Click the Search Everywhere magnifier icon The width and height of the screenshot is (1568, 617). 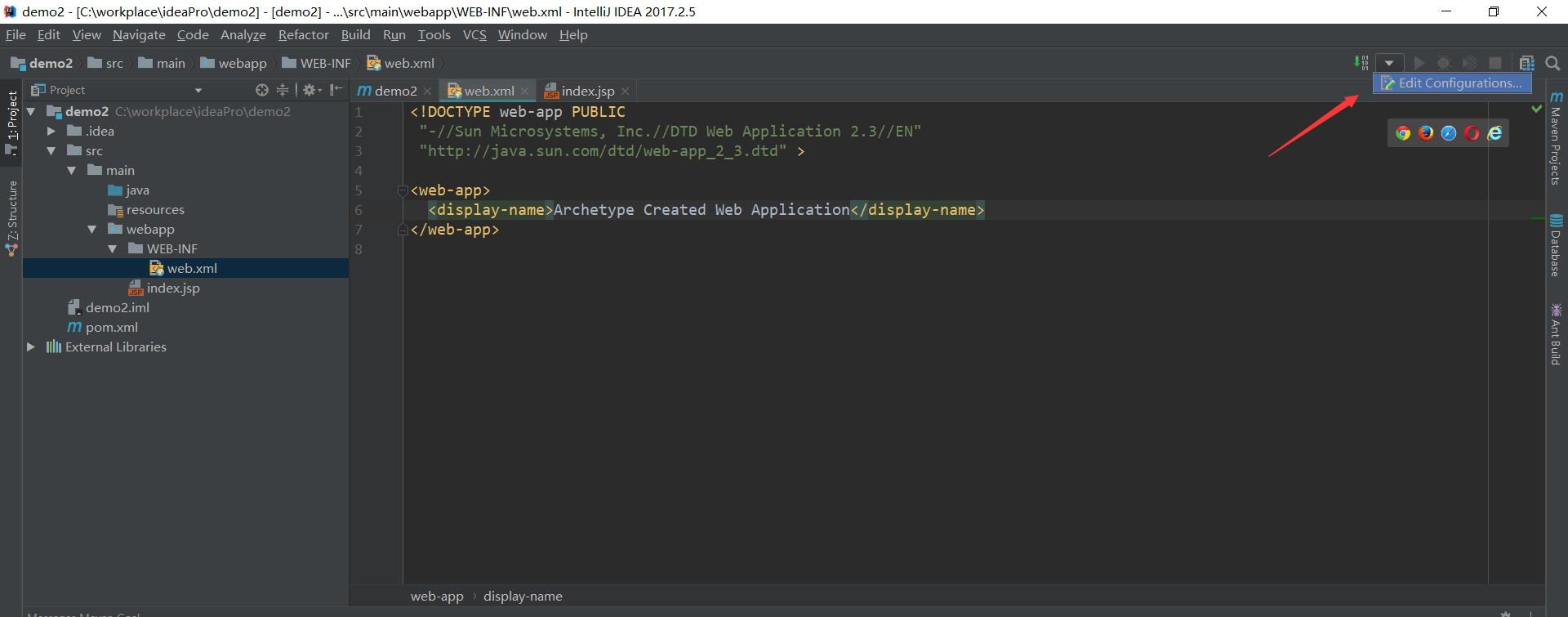pos(1552,63)
